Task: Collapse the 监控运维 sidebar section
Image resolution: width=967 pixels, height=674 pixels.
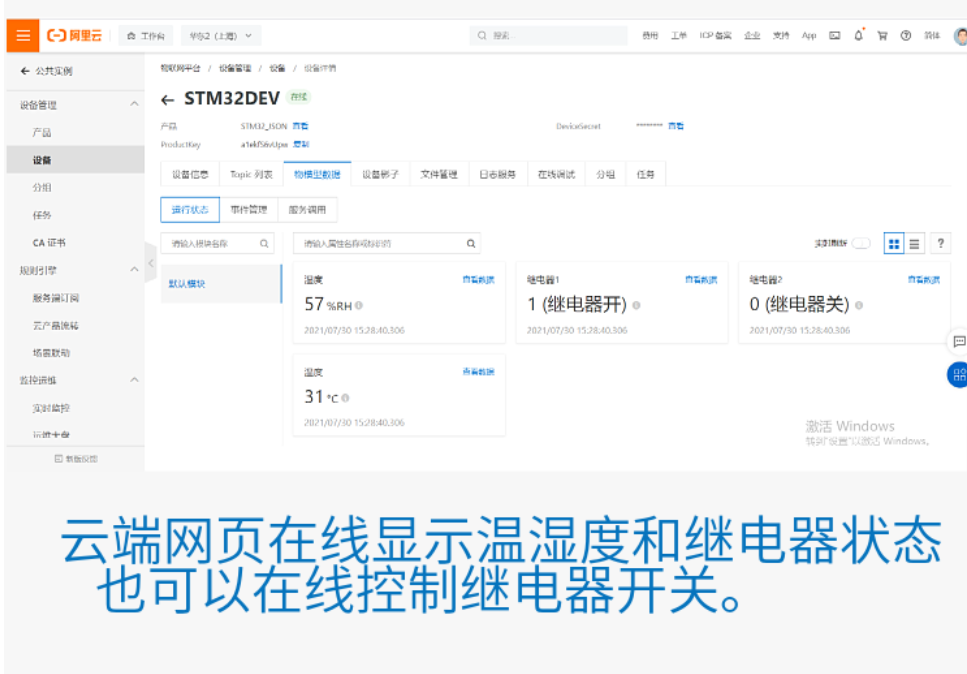Action: click(x=134, y=380)
